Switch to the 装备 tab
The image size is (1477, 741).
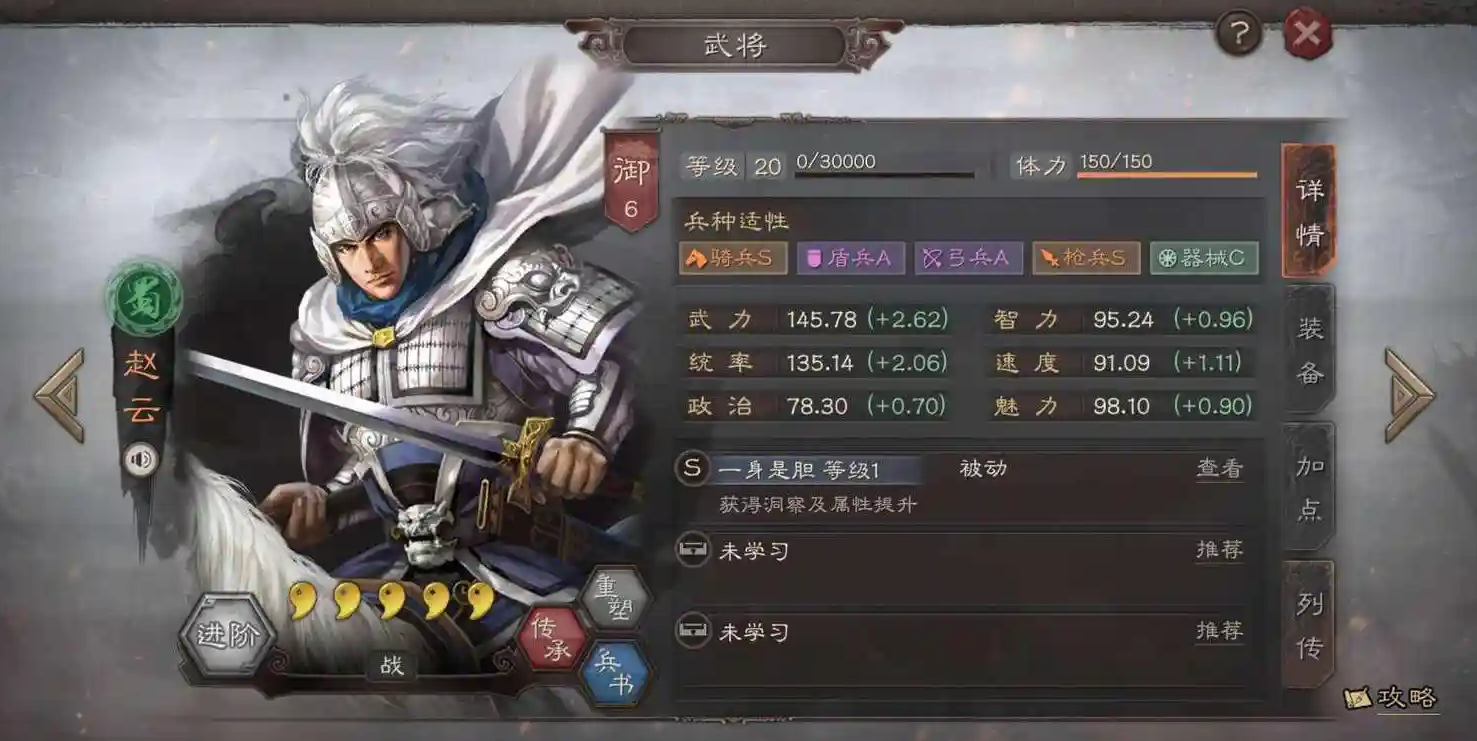click(1309, 351)
